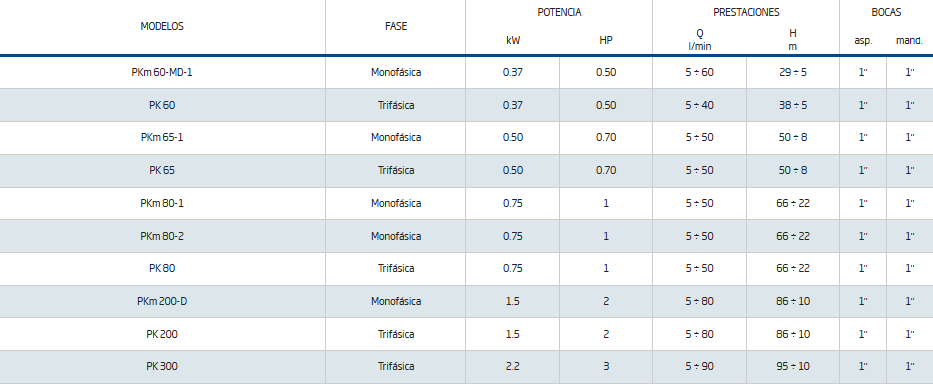
Task: Click the PKm 200-D model cell
Action: click(x=162, y=301)
